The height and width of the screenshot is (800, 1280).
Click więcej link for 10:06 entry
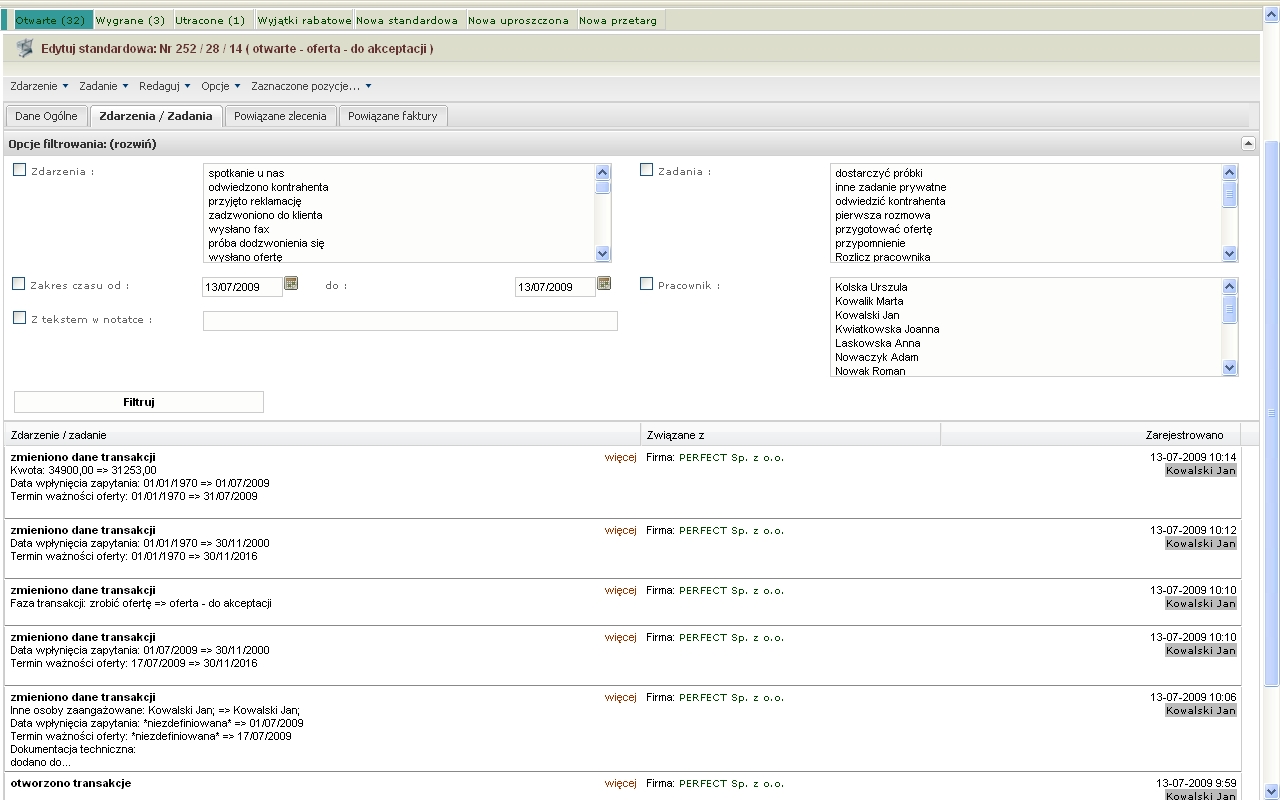tap(620, 697)
